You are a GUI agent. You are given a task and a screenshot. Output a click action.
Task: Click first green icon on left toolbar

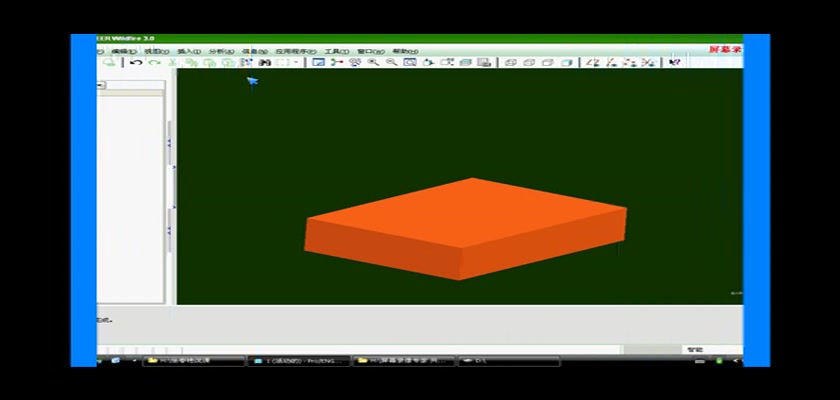(110, 63)
